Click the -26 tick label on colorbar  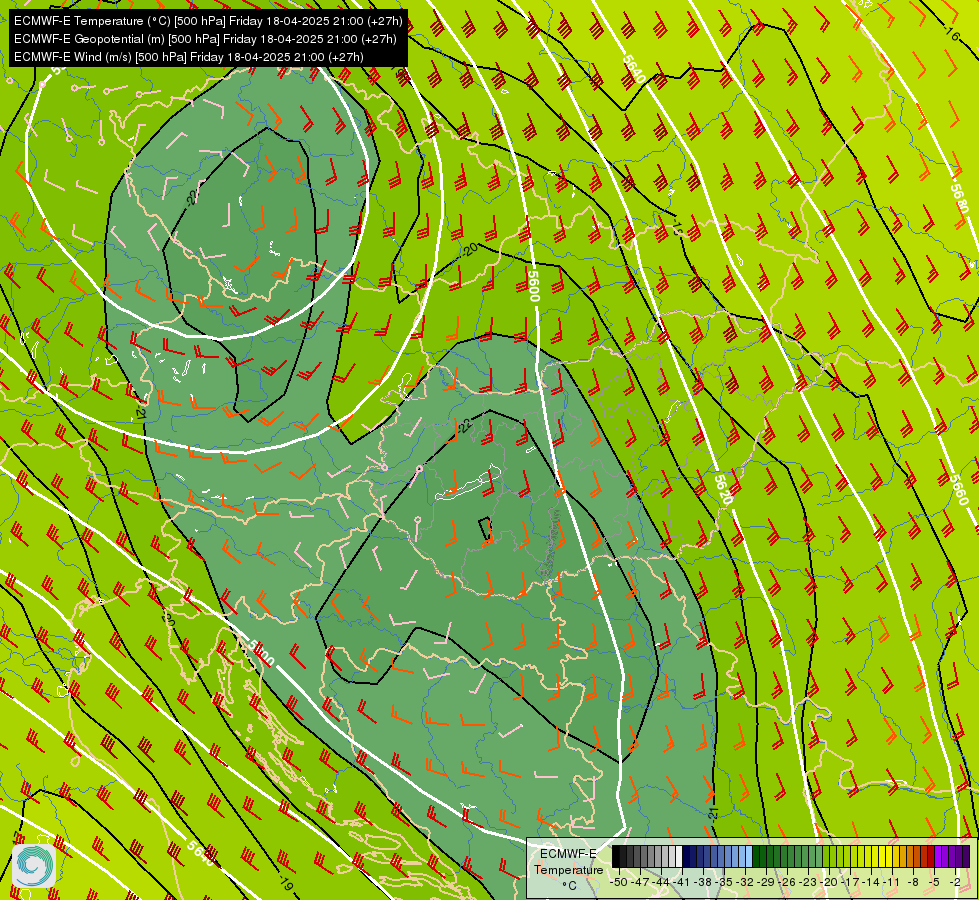(x=789, y=882)
